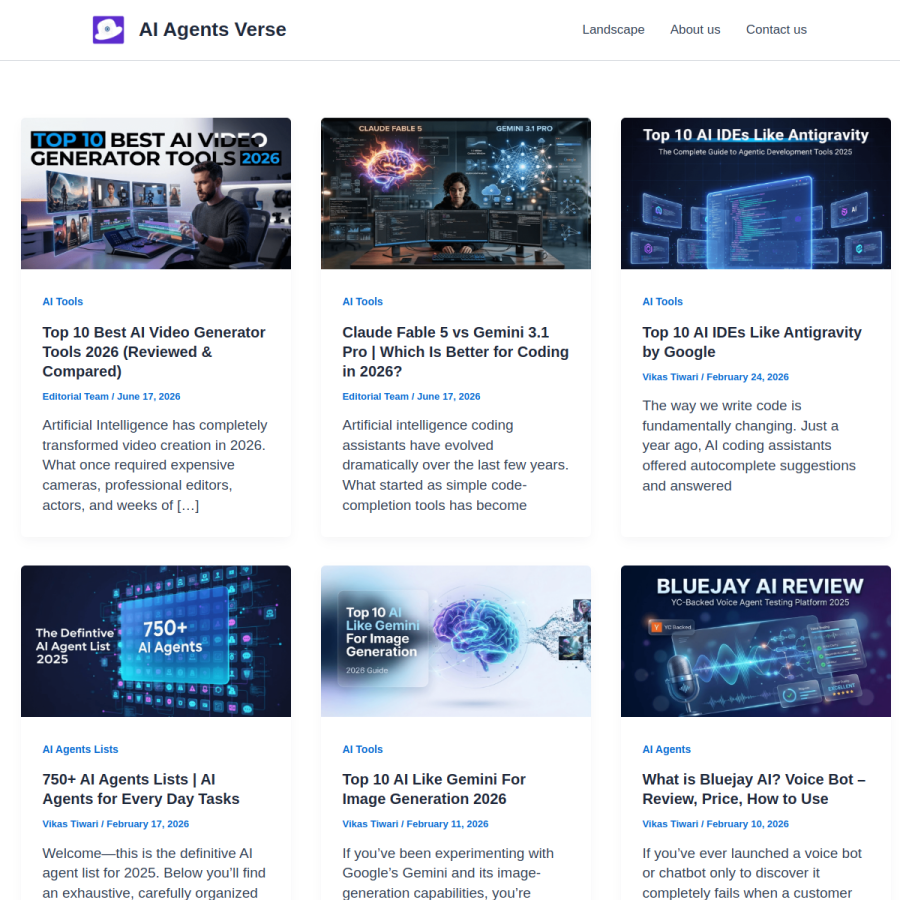Open Top 10 AI Like Gemini title

(x=434, y=789)
